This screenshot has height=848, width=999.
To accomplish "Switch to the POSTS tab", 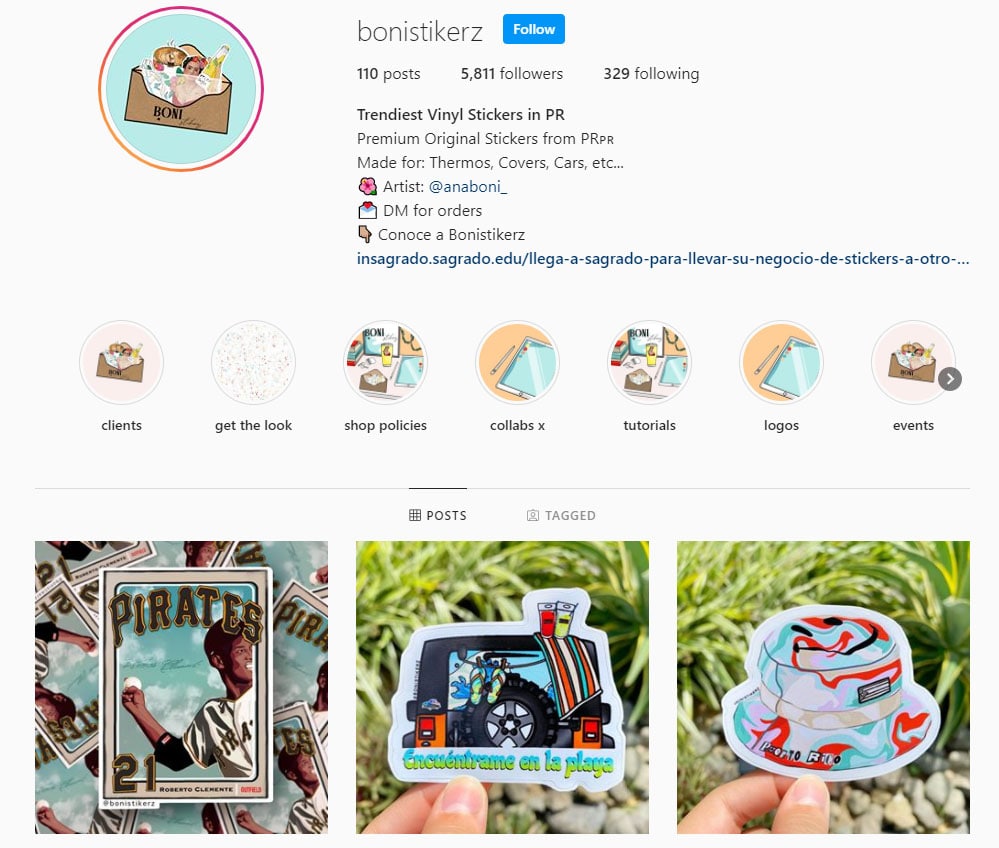I will tap(438, 515).
